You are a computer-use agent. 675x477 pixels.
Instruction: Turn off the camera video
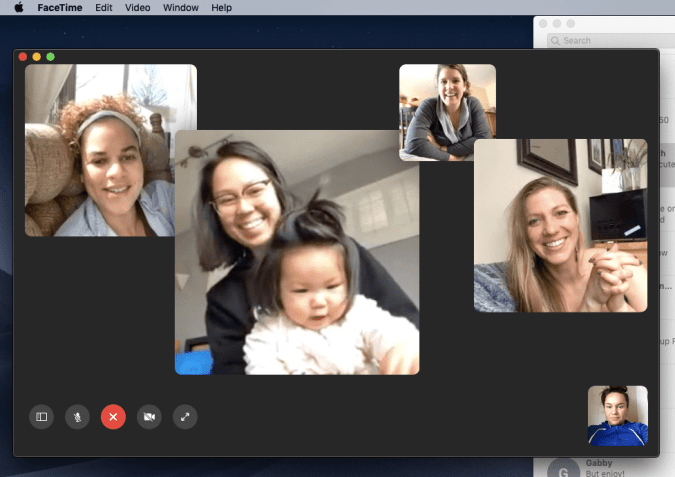pos(149,416)
